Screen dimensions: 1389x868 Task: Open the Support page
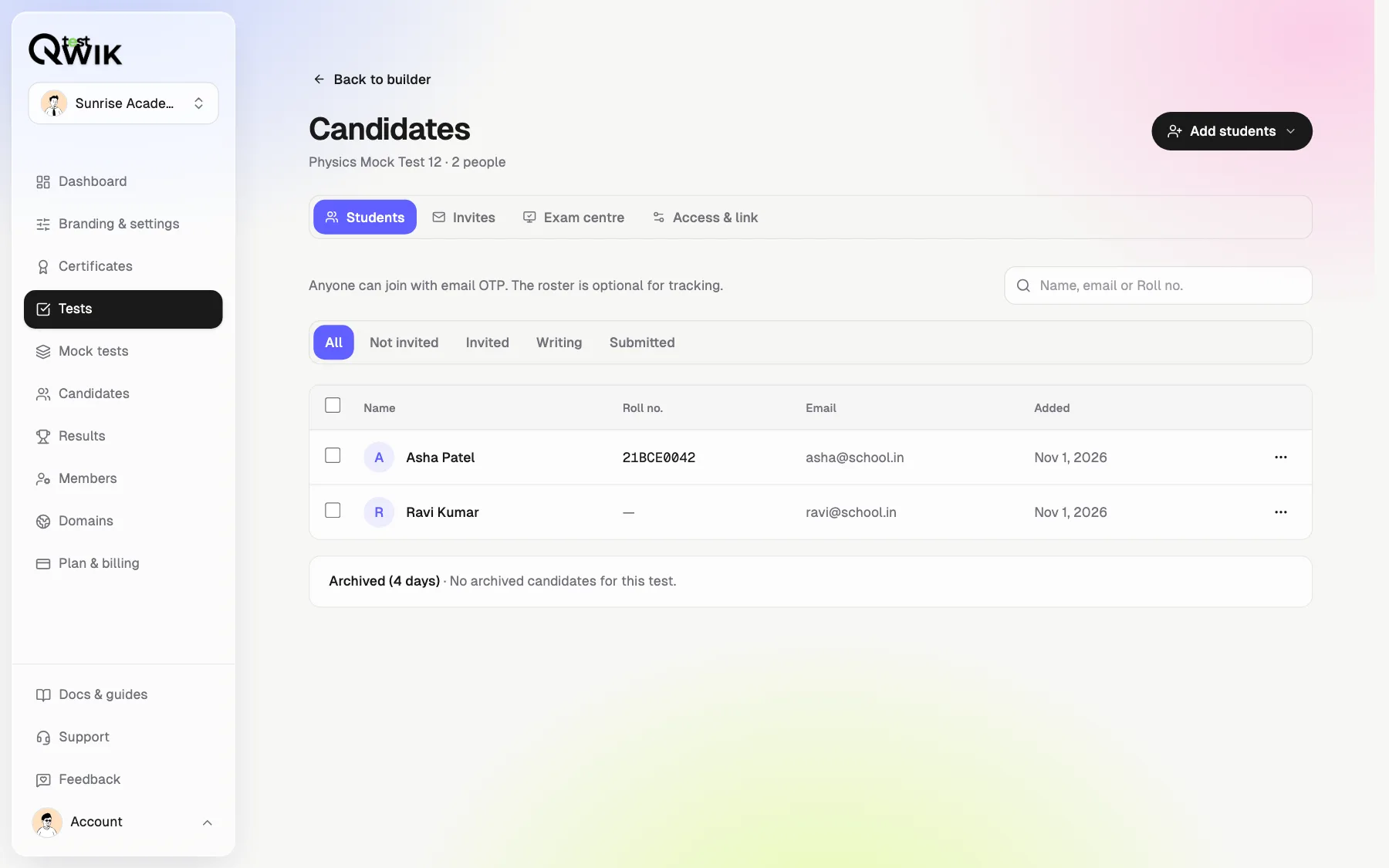(x=123, y=737)
